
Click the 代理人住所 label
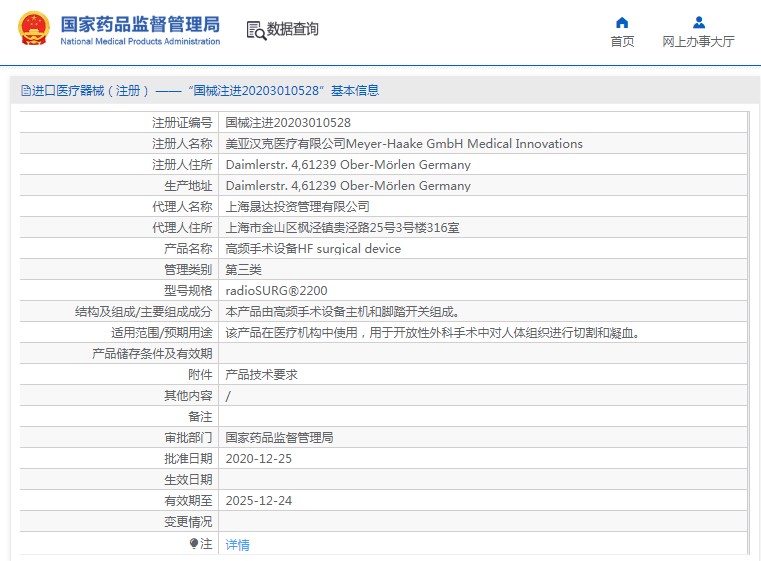click(182, 227)
